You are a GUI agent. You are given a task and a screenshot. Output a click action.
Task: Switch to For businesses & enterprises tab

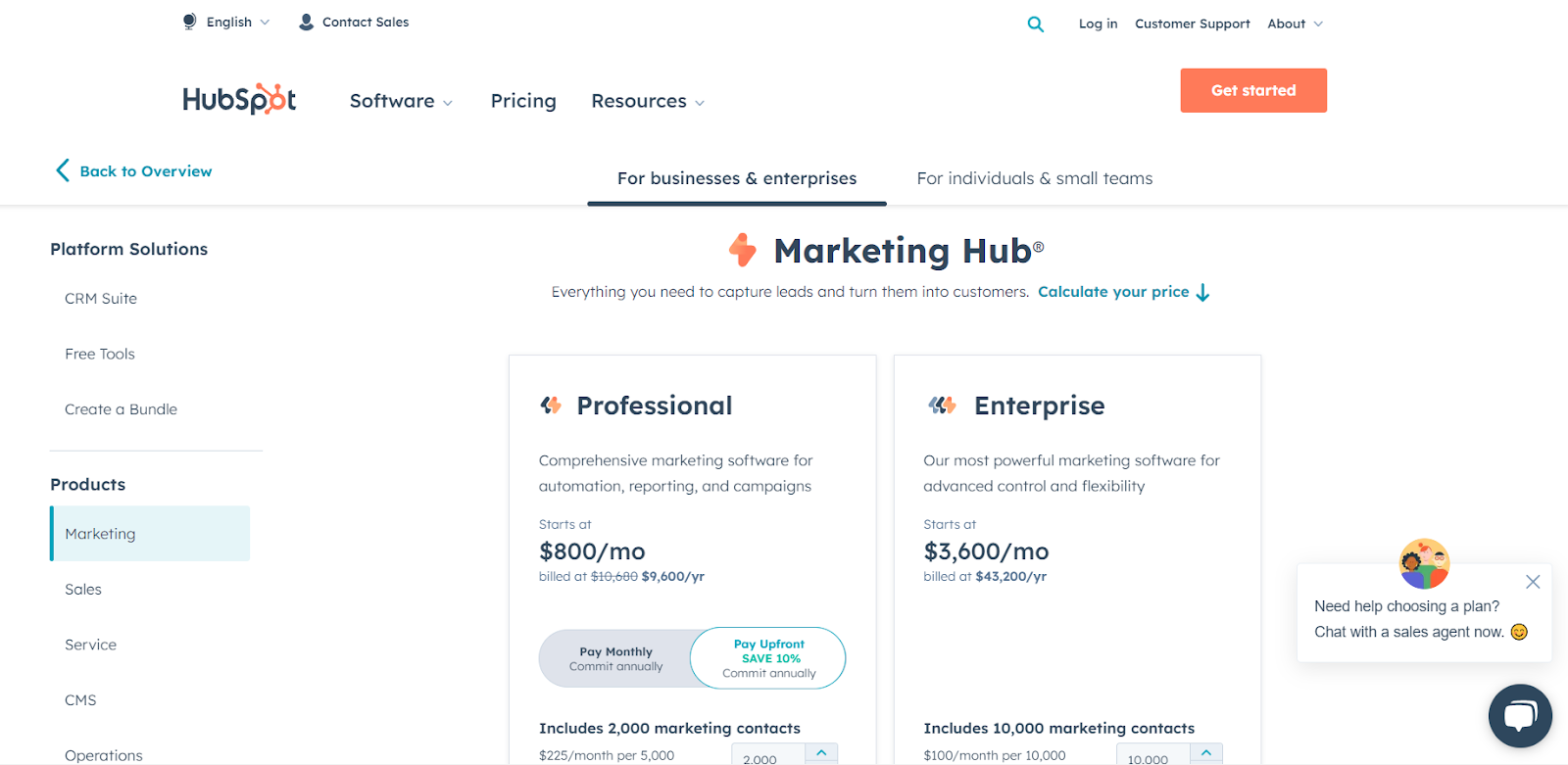tap(737, 178)
